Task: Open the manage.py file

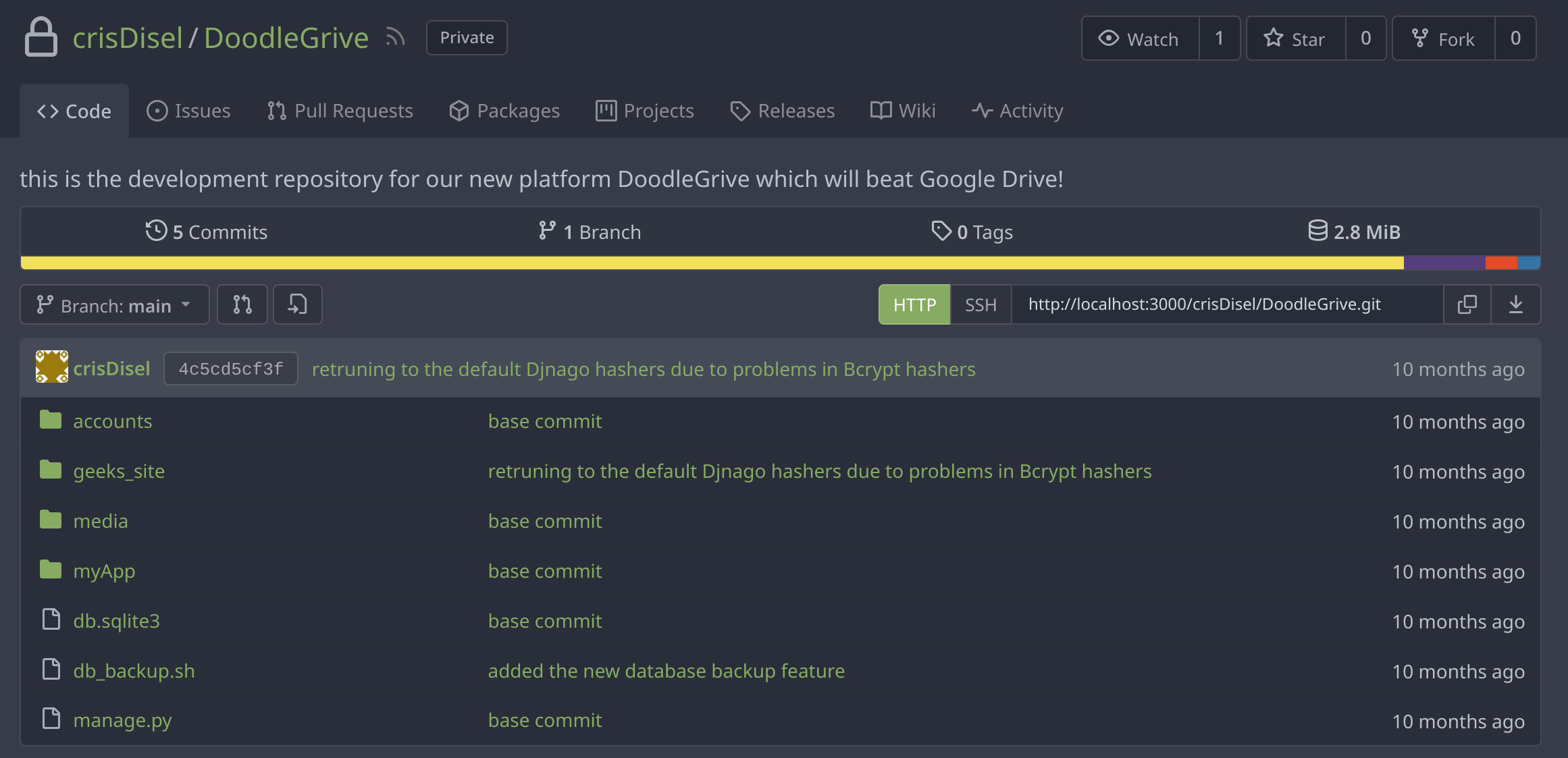Action: click(122, 721)
